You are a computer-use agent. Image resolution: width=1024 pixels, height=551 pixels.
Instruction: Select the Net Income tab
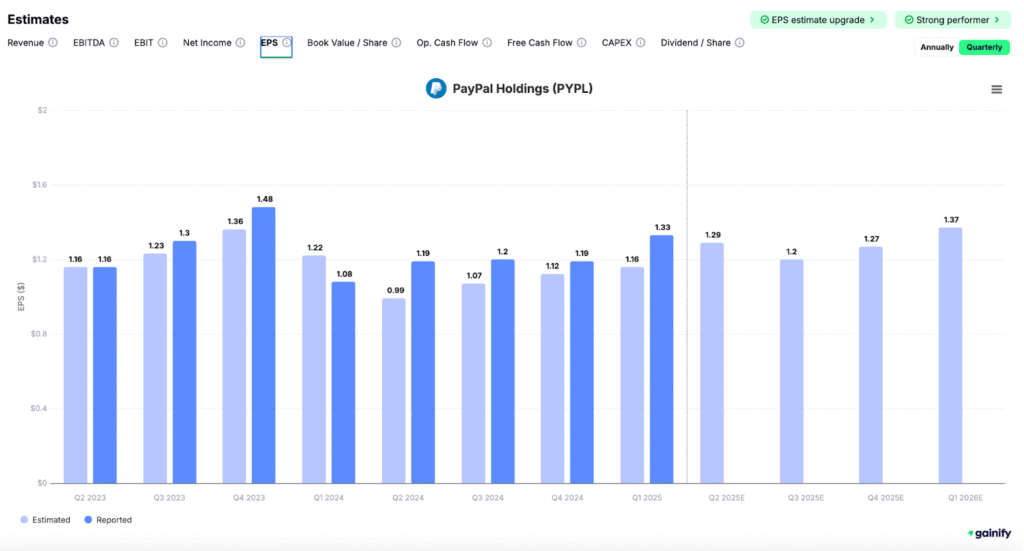click(207, 43)
